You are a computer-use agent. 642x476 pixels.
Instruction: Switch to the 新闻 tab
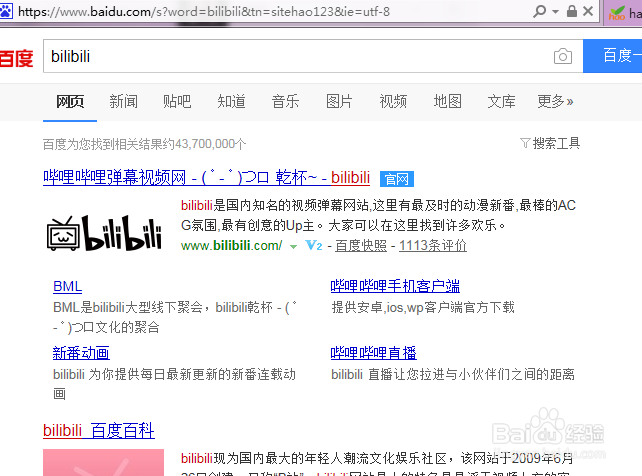124,101
